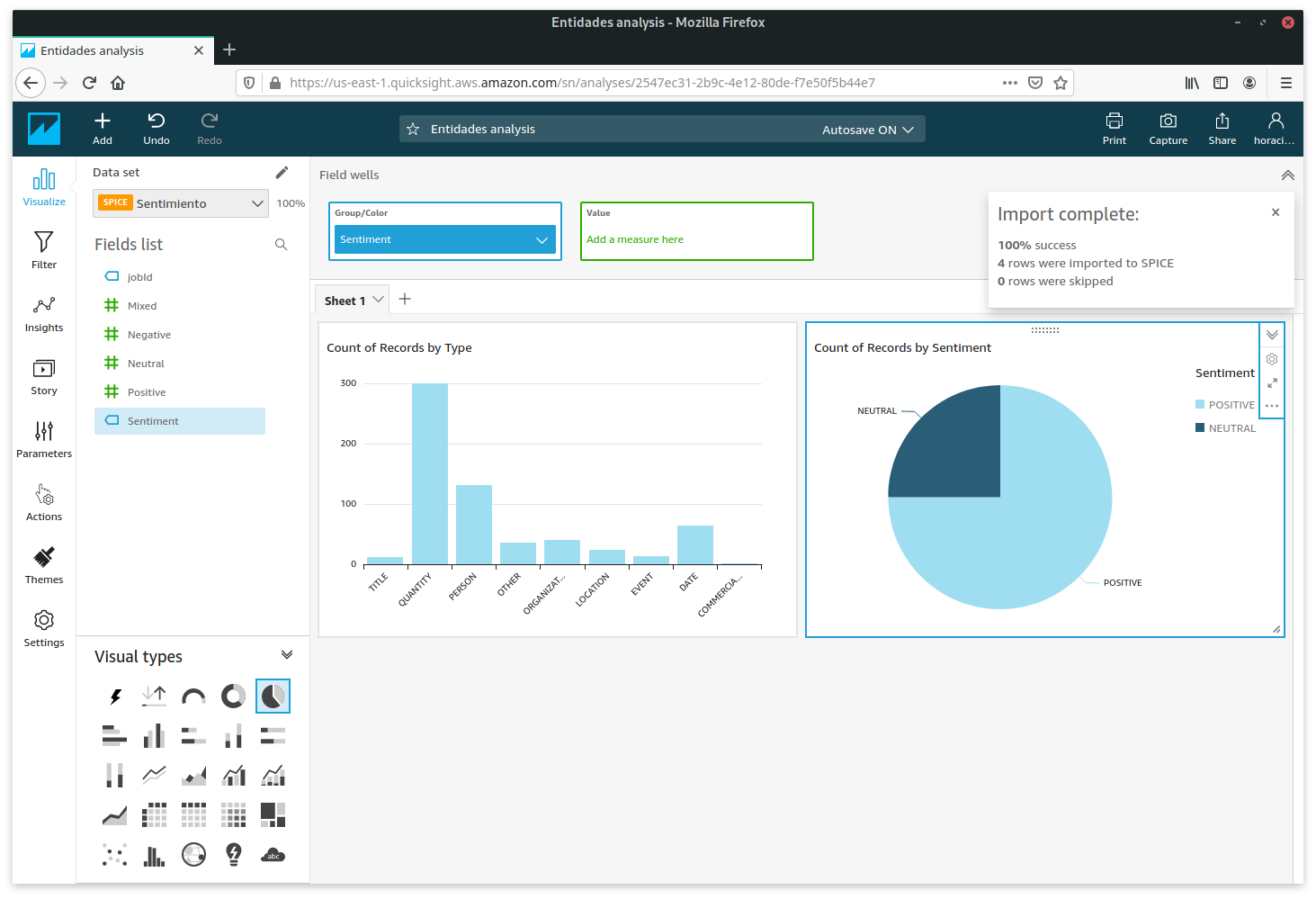Select the Pie chart visual type
The height and width of the screenshot is (899, 1316).
tap(273, 697)
